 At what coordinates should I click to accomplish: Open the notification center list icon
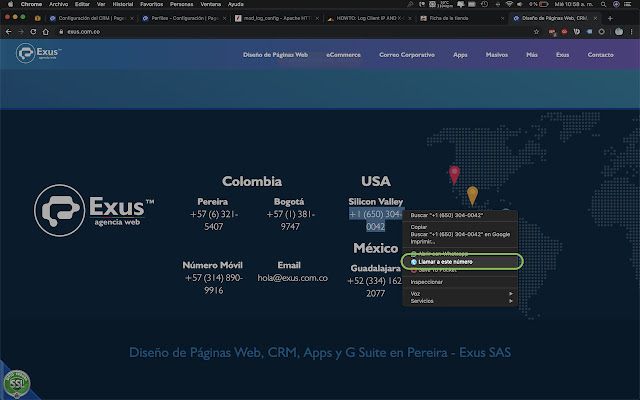tap(628, 4)
